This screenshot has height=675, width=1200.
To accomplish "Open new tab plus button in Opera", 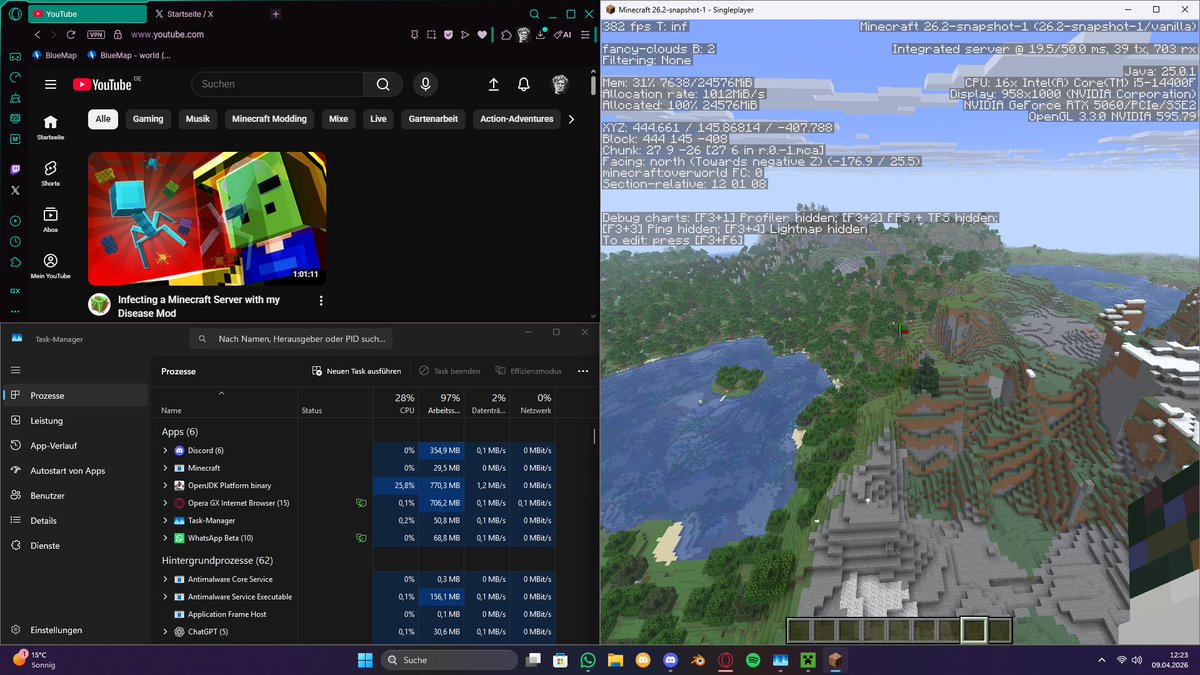I will [x=276, y=14].
